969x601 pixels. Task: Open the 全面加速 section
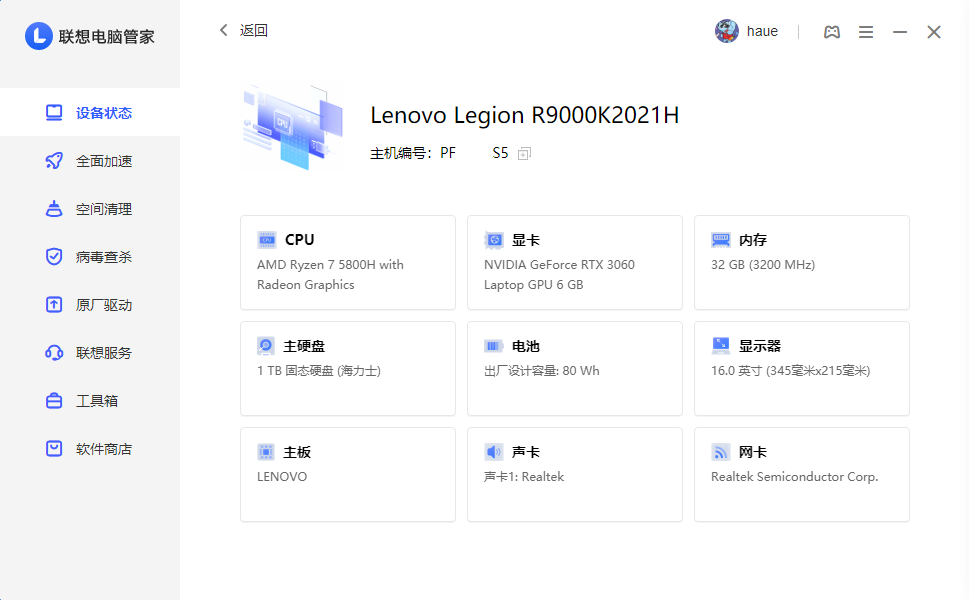(x=90, y=161)
